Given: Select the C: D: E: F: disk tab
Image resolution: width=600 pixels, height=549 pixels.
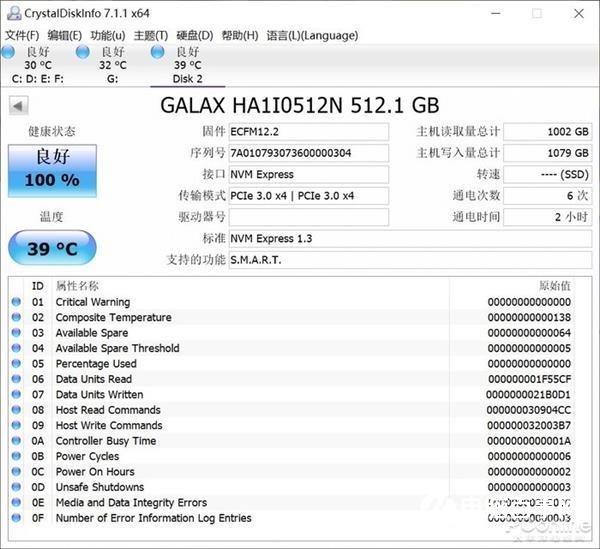Looking at the screenshot, I should click(x=38, y=65).
